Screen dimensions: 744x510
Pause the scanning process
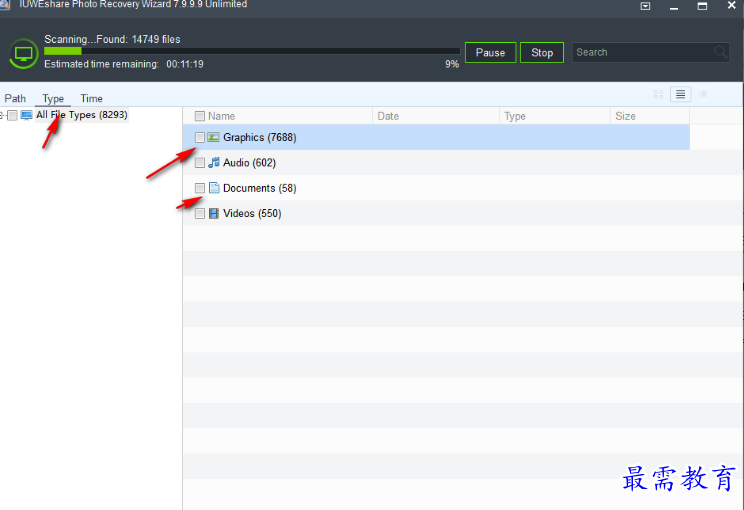click(490, 53)
